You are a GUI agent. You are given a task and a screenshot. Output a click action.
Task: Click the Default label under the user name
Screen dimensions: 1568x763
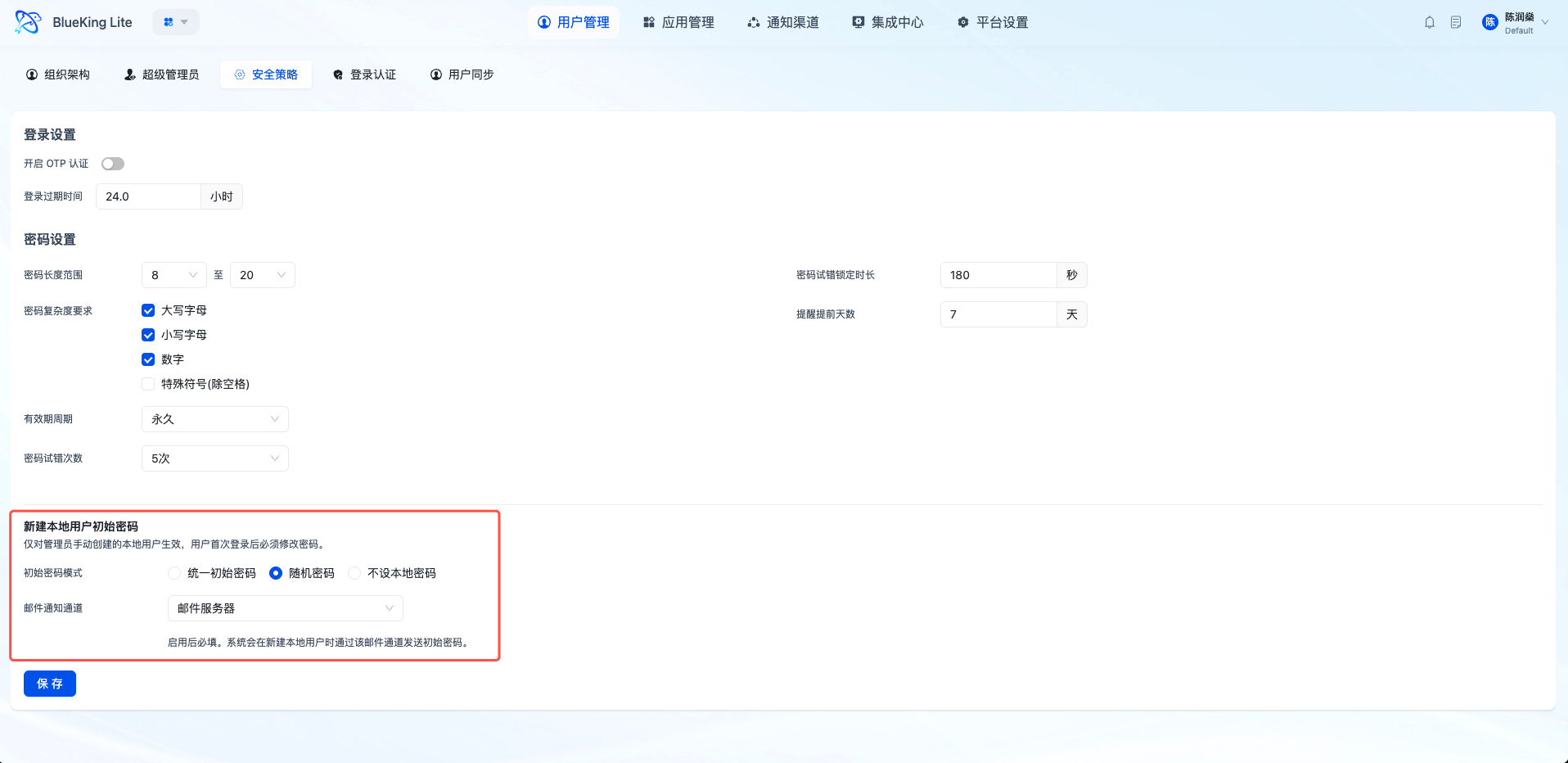[x=1519, y=31]
